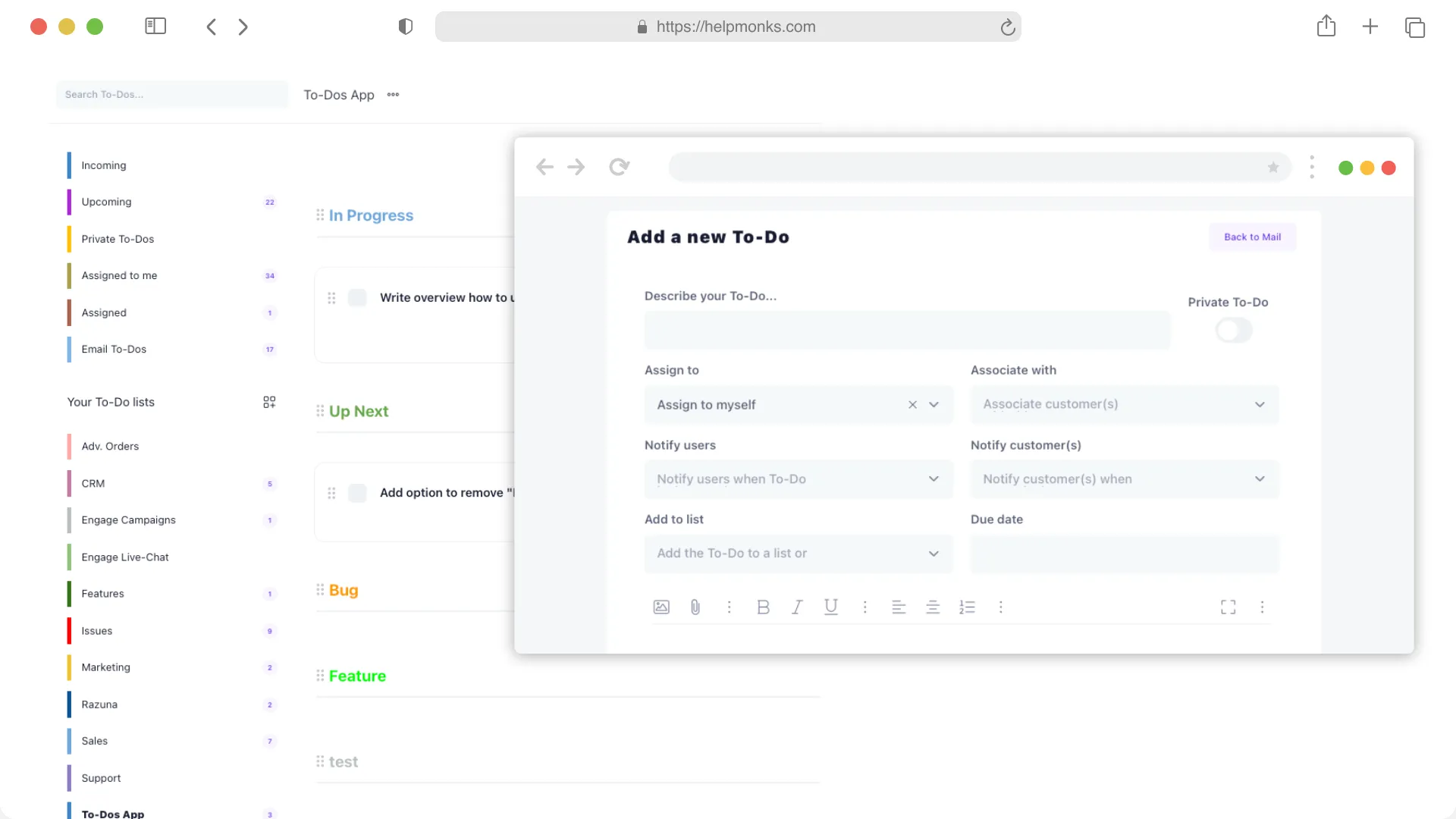This screenshot has width=1456, height=819.
Task: Open Add to list dropdown
Action: 799,554
